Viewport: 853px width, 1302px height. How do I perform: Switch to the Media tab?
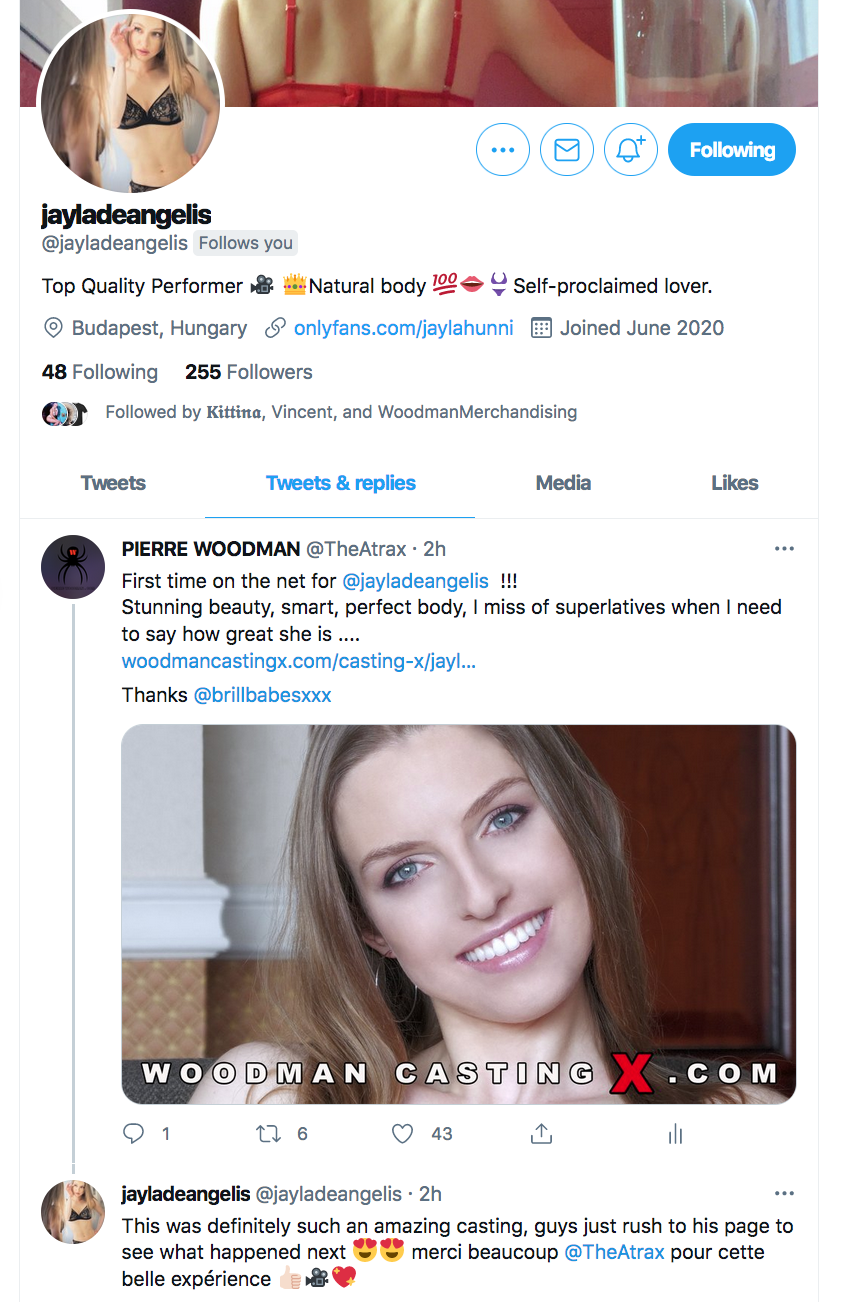(x=563, y=483)
